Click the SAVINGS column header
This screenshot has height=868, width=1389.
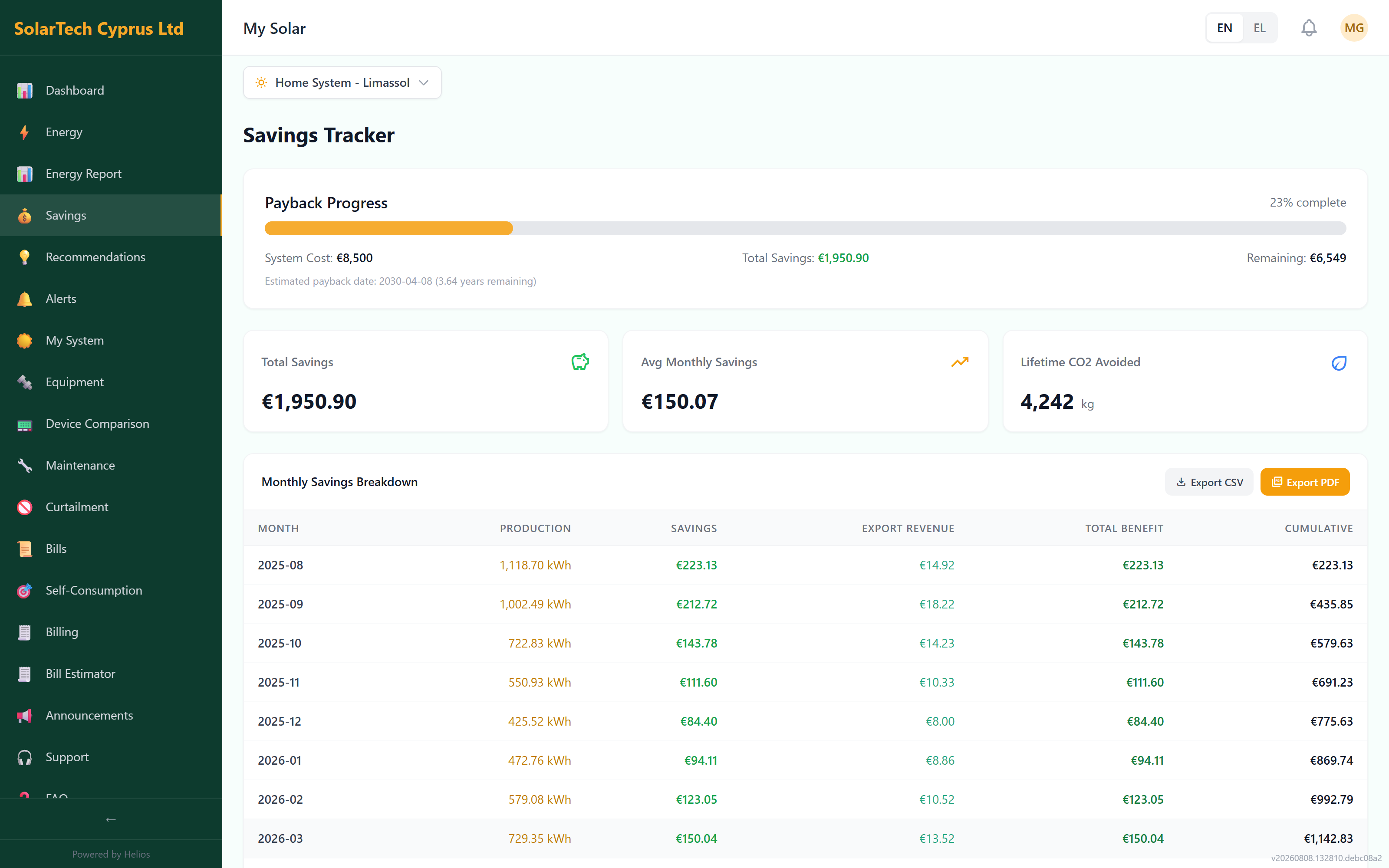pyautogui.click(x=694, y=529)
